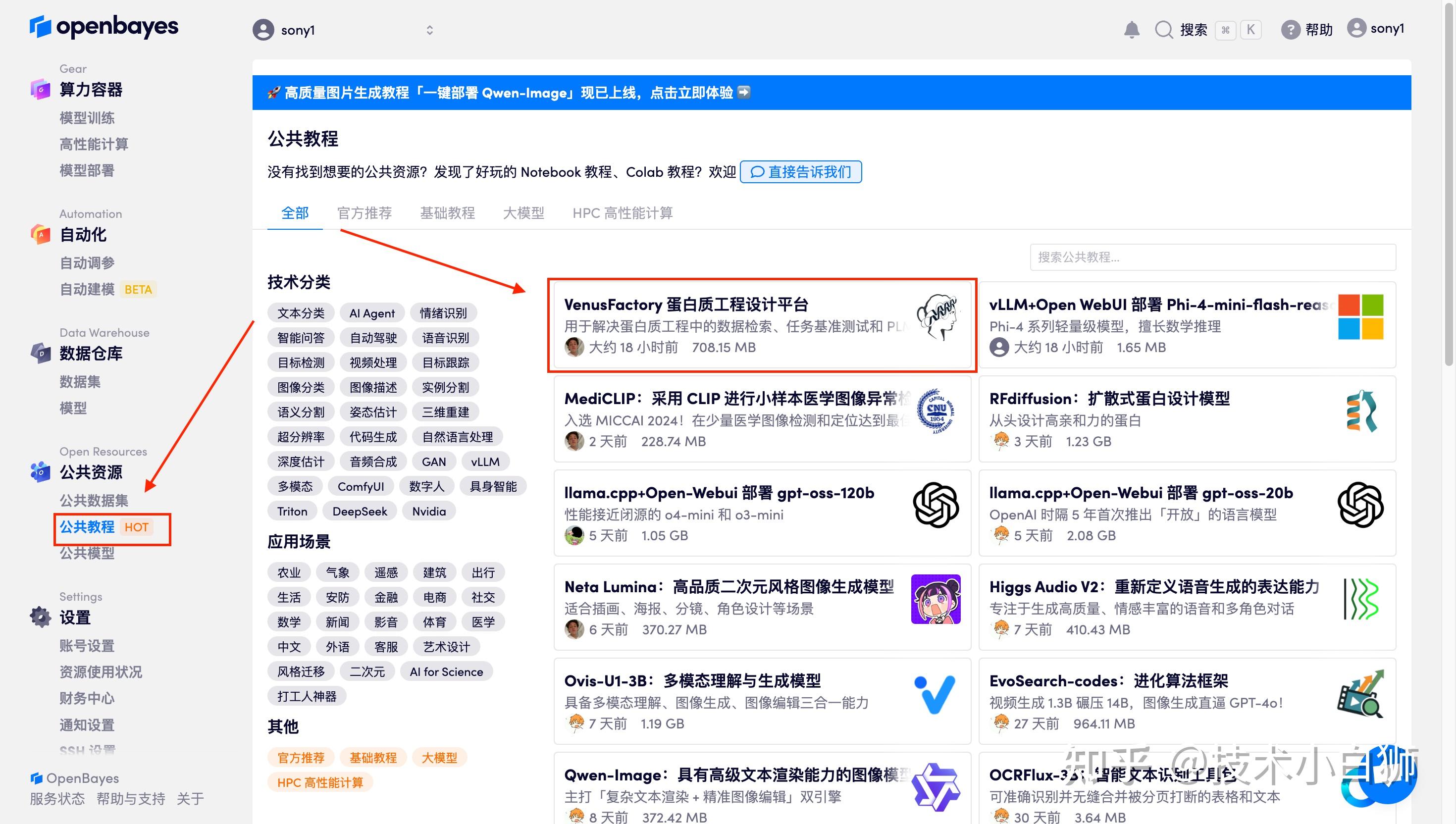Expand the top-right user profile options
The width and height of the screenshot is (1456, 824).
[1376, 28]
